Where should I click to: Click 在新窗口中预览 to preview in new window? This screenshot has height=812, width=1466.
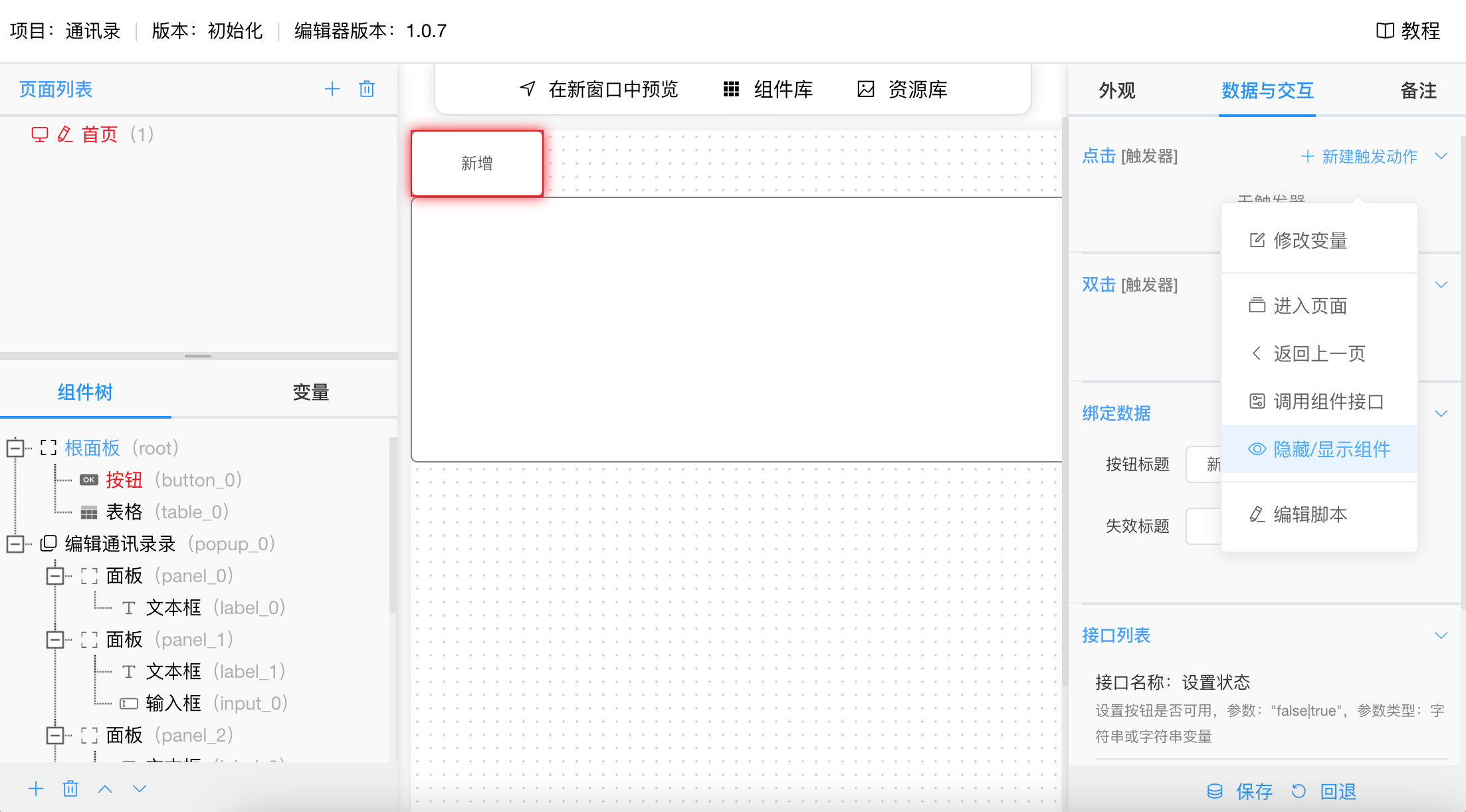pyautogui.click(x=599, y=89)
